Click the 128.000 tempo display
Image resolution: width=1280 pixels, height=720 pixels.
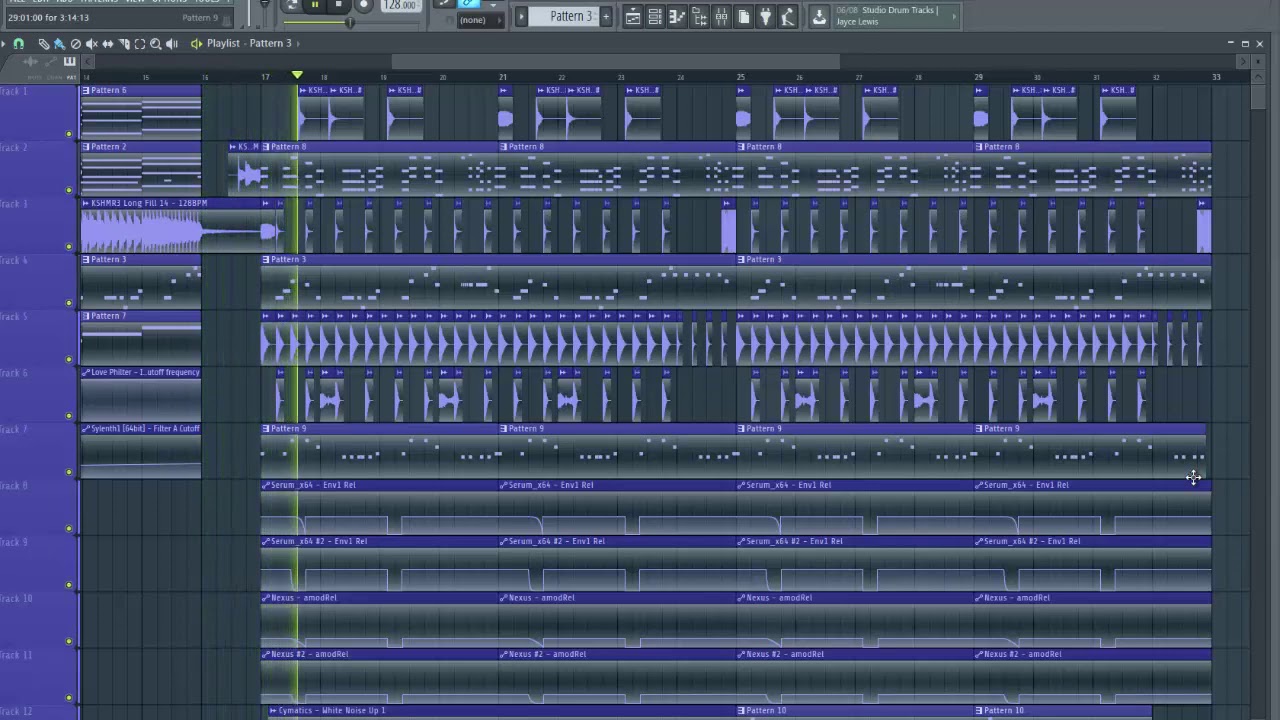click(400, 5)
